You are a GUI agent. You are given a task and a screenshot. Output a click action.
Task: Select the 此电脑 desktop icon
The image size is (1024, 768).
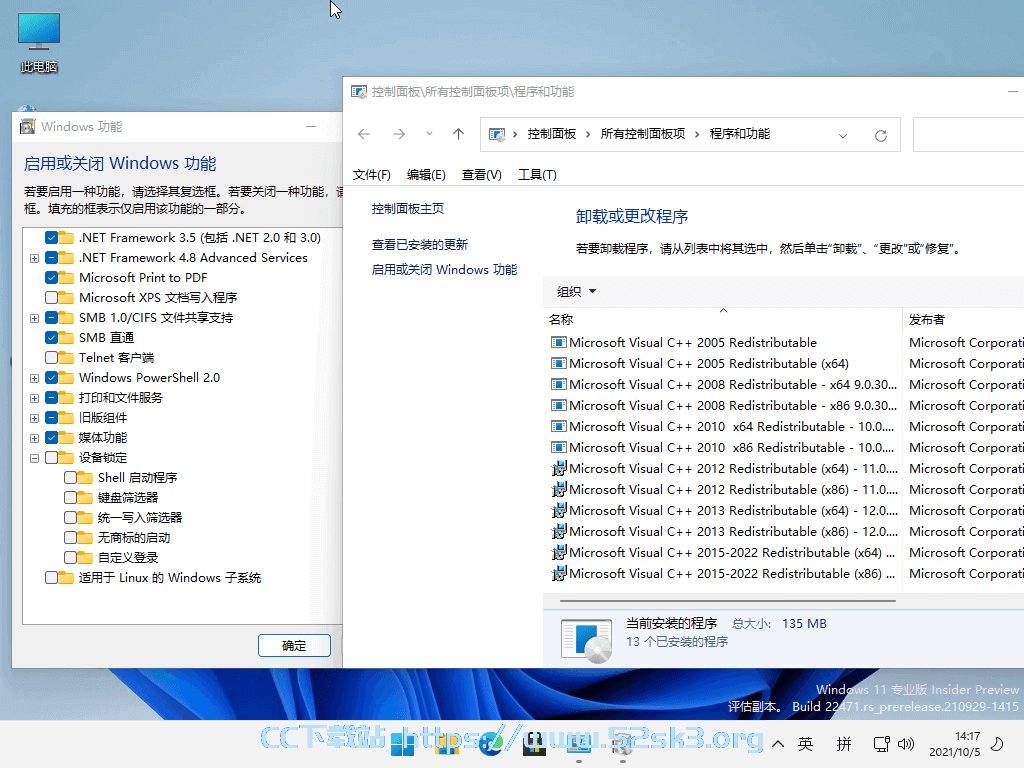(x=39, y=43)
